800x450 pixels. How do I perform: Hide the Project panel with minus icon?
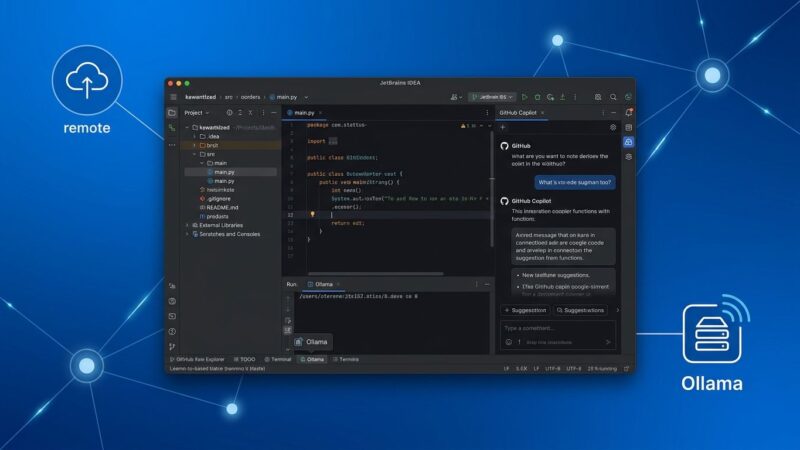[x=274, y=113]
